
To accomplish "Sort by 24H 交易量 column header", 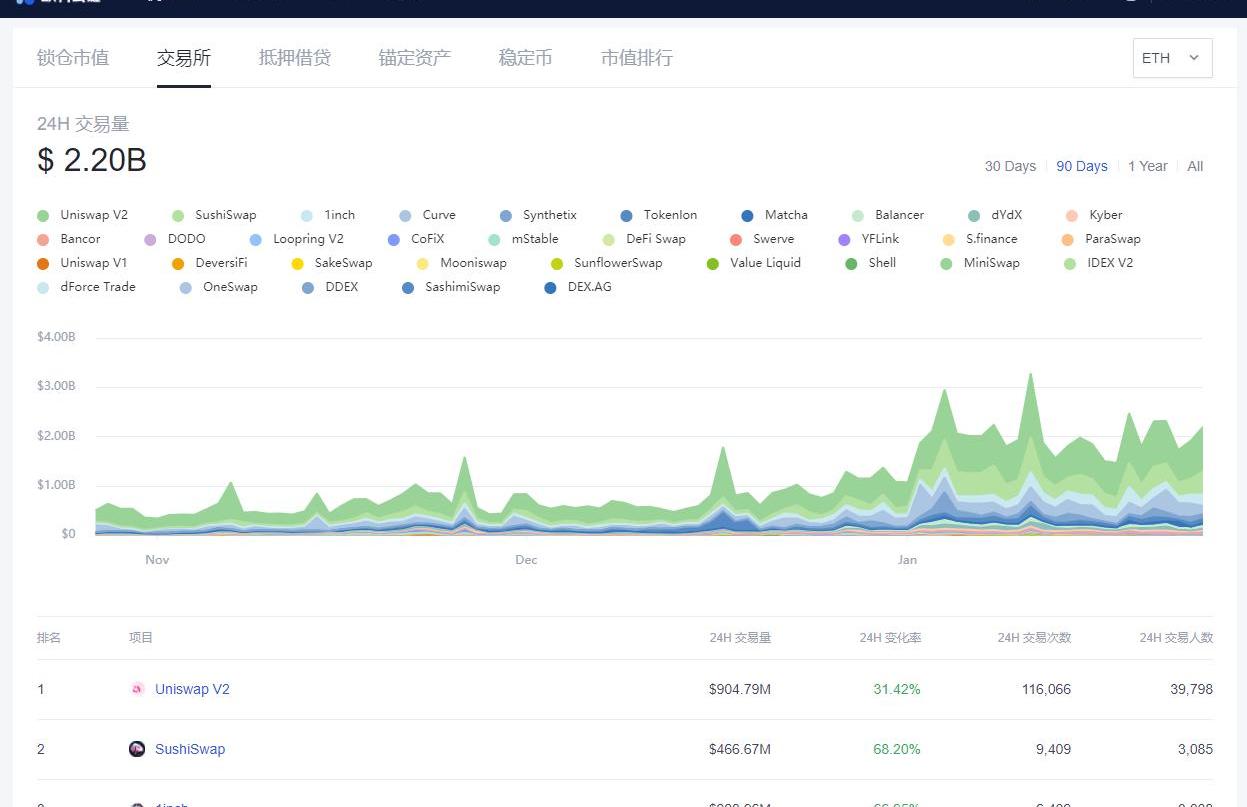I will [x=740, y=638].
